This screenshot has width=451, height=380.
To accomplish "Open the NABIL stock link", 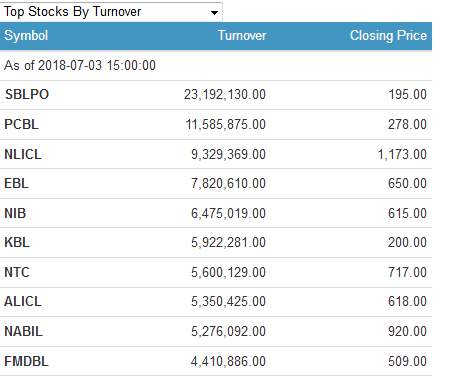I will 23,331.
